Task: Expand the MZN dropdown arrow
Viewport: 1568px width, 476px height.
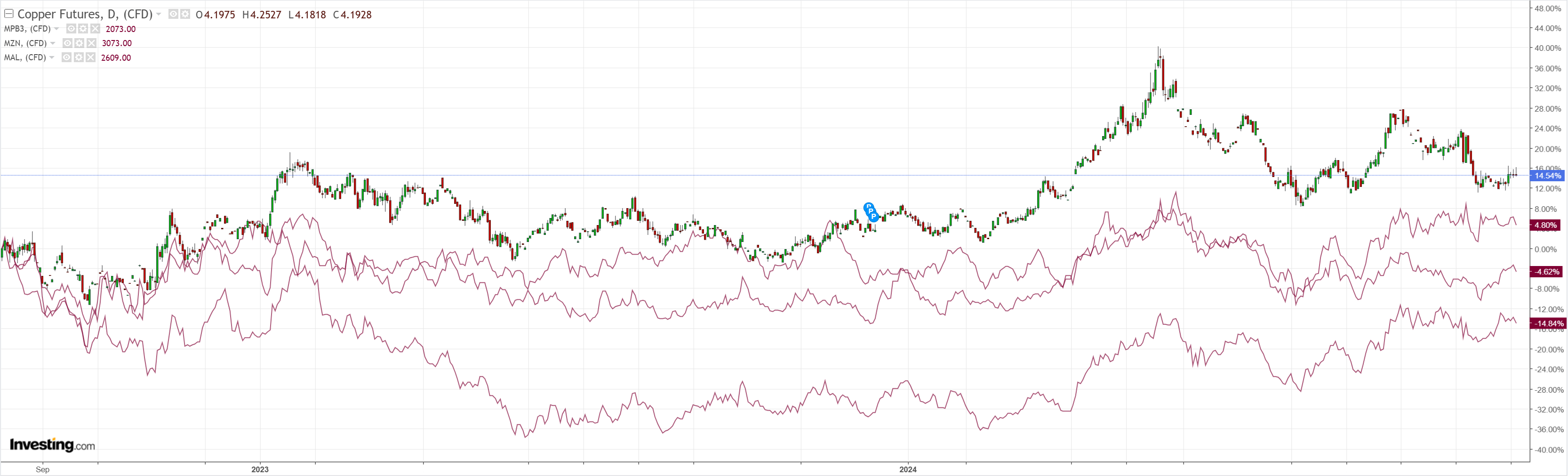Action: point(53,43)
